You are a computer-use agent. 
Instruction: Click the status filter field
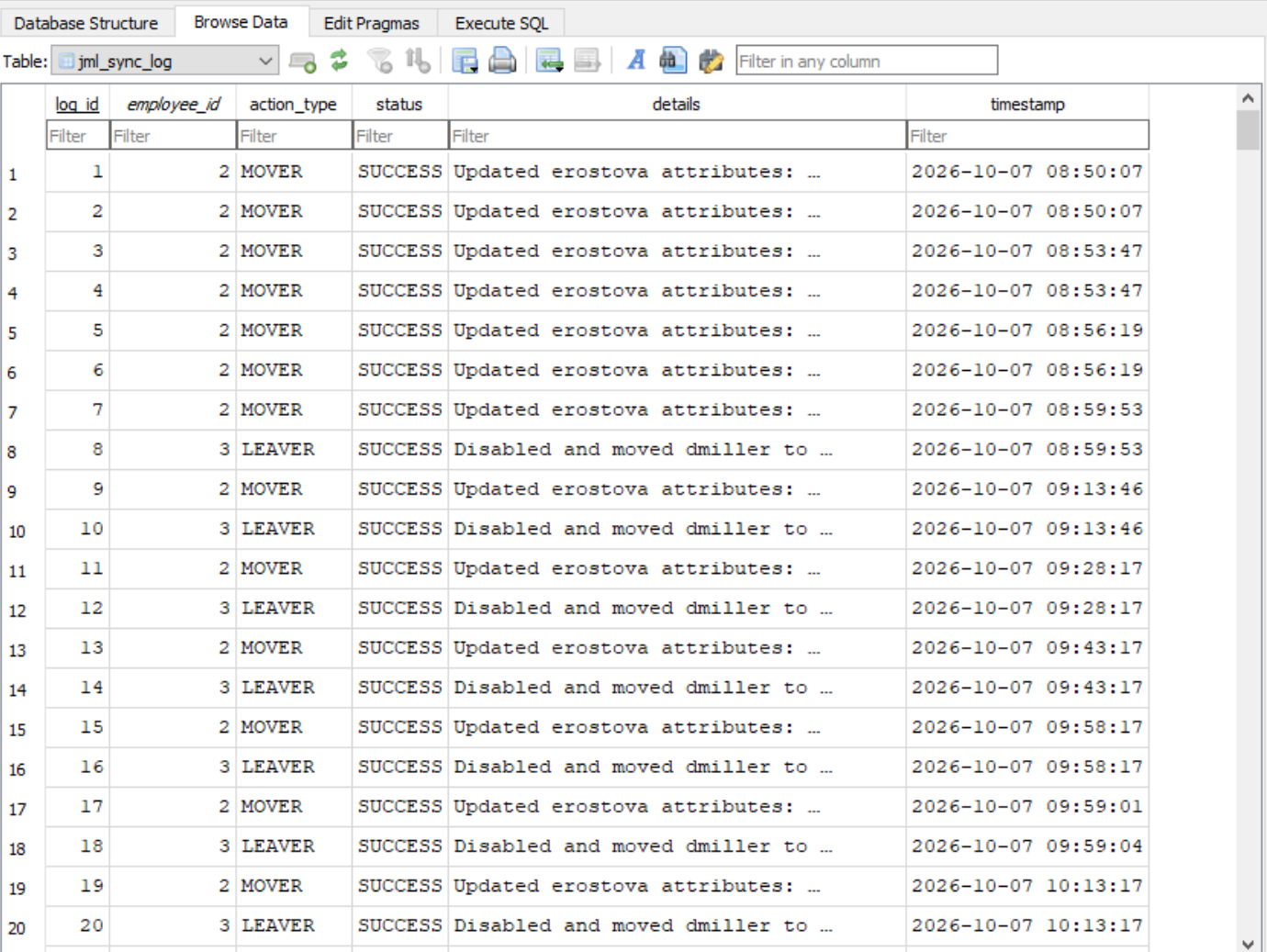400,136
